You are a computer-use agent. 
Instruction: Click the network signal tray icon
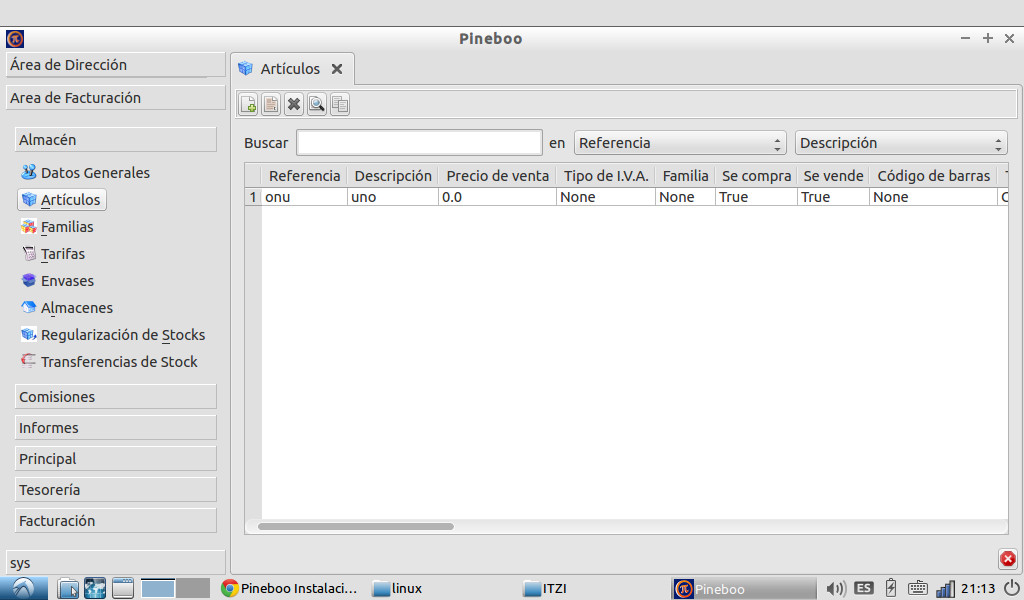[x=945, y=589]
